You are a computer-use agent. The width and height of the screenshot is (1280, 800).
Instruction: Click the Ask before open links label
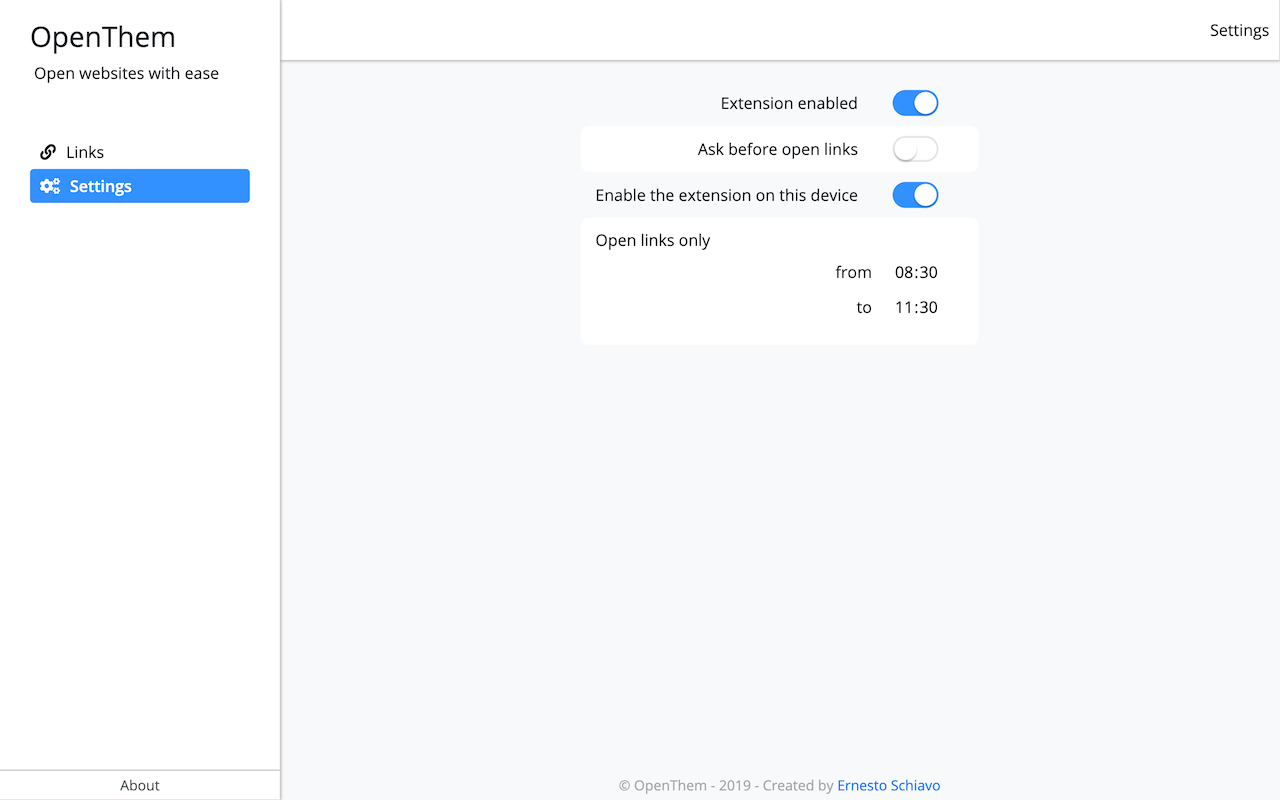(778, 149)
